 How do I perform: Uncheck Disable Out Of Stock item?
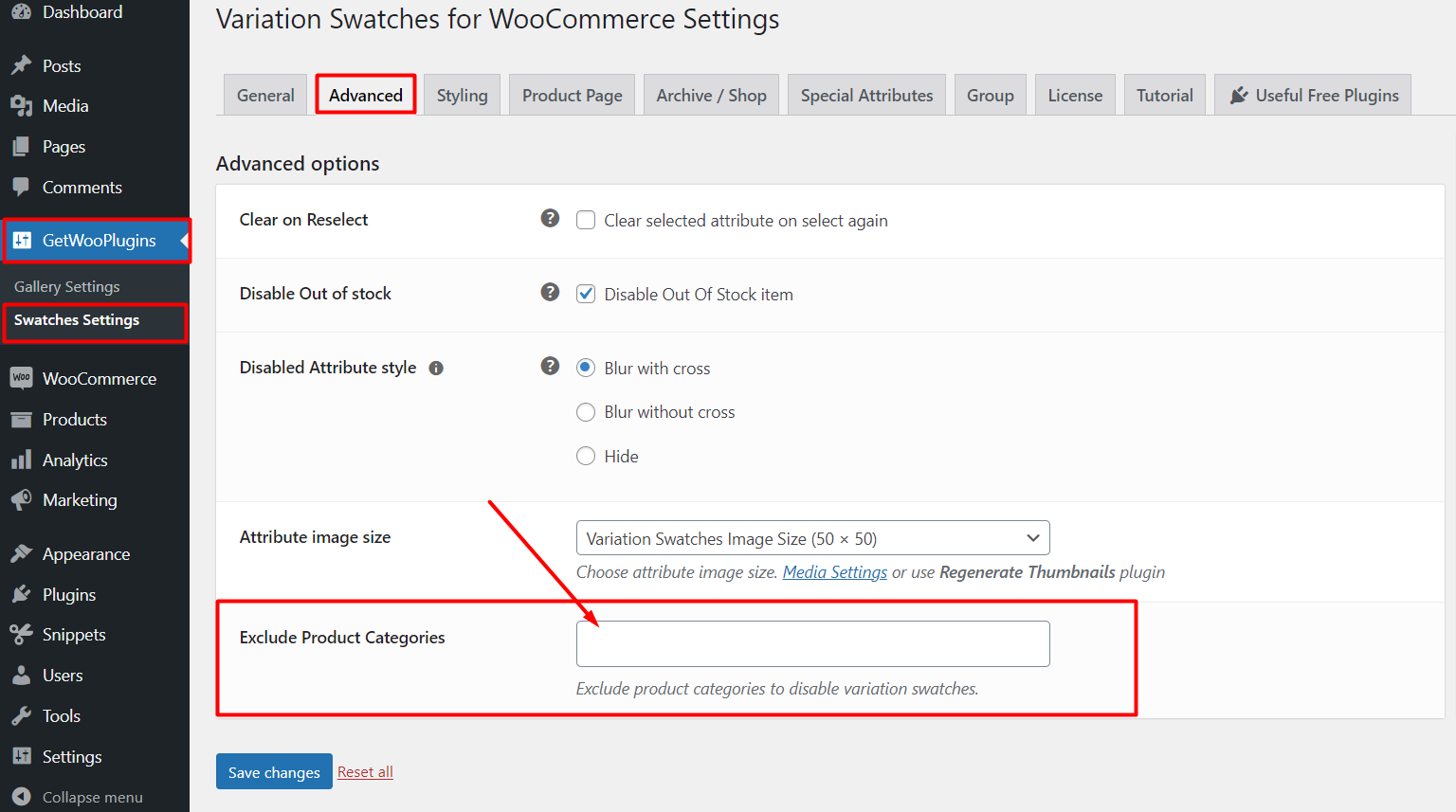(586, 294)
